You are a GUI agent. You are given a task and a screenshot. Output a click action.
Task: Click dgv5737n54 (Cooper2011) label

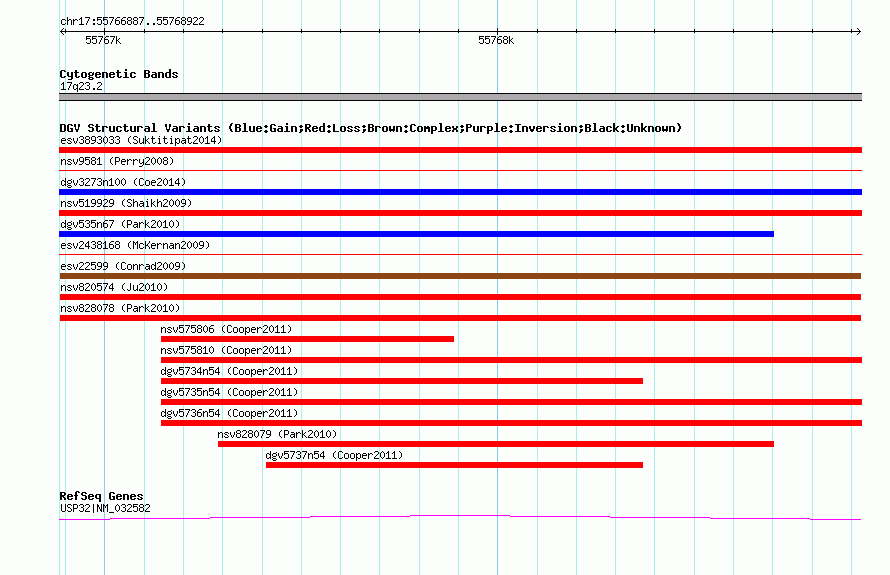(334, 455)
